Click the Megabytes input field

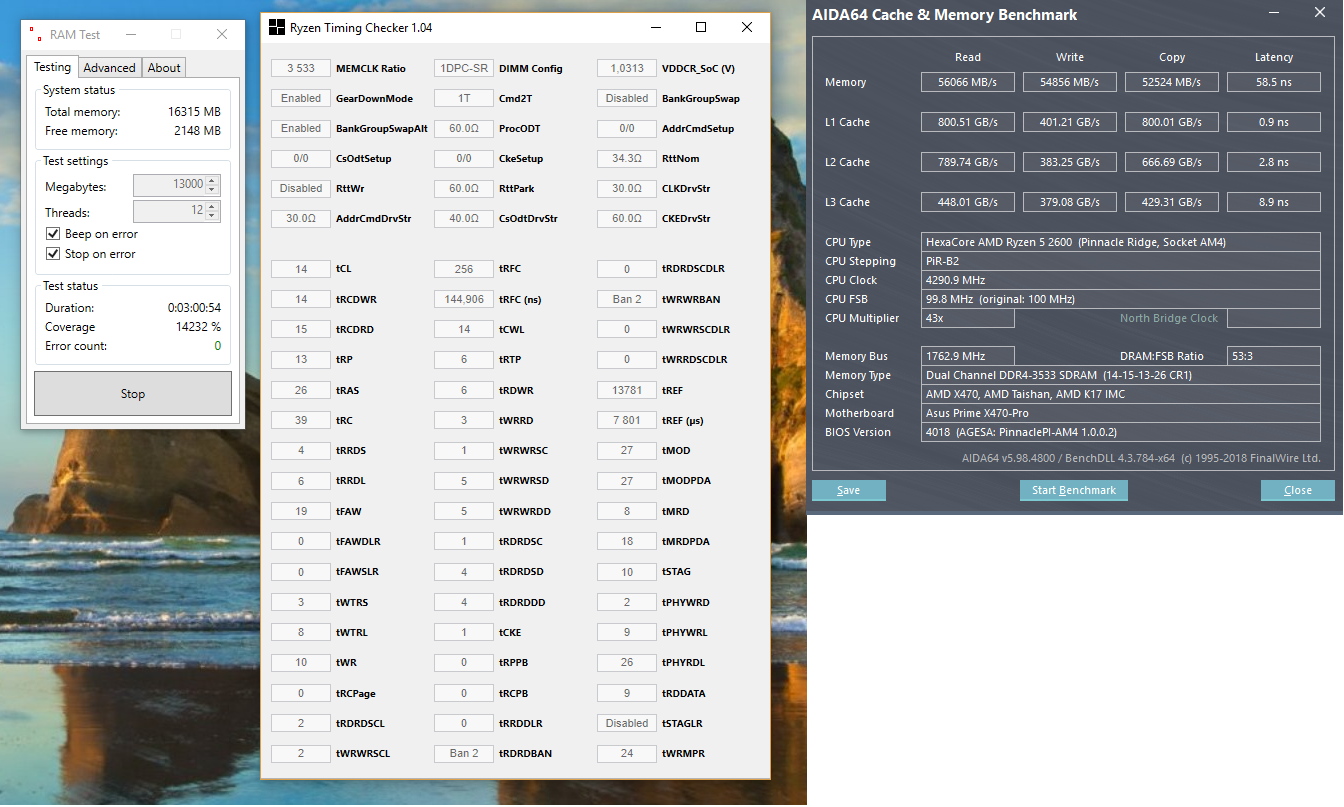169,185
